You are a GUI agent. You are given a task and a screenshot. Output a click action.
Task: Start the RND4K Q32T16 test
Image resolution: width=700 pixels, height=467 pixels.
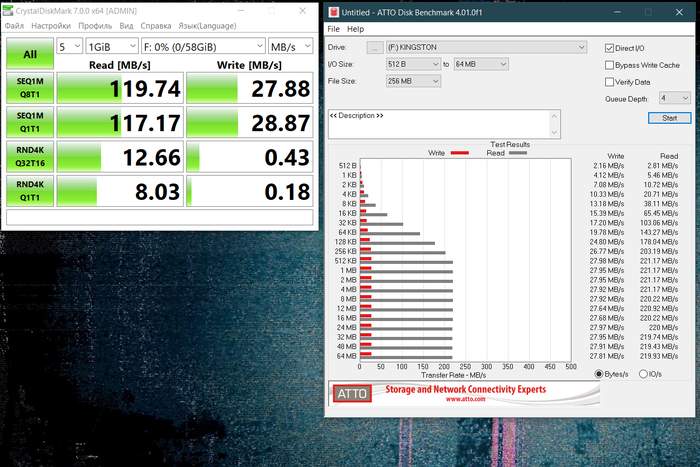(x=30, y=156)
